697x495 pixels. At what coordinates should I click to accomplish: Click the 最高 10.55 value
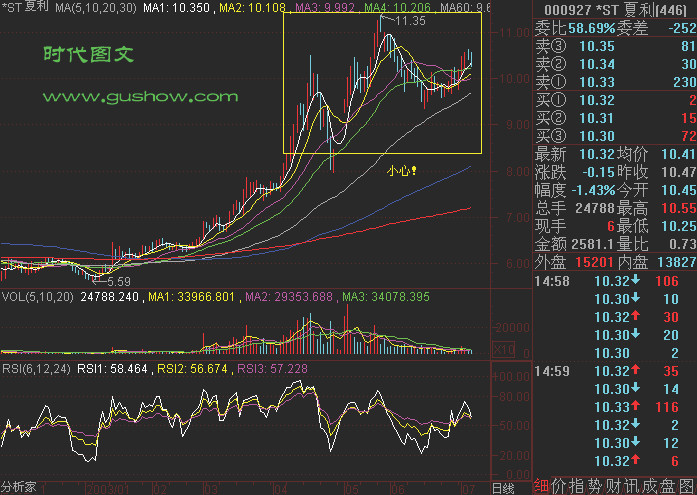tap(678, 208)
